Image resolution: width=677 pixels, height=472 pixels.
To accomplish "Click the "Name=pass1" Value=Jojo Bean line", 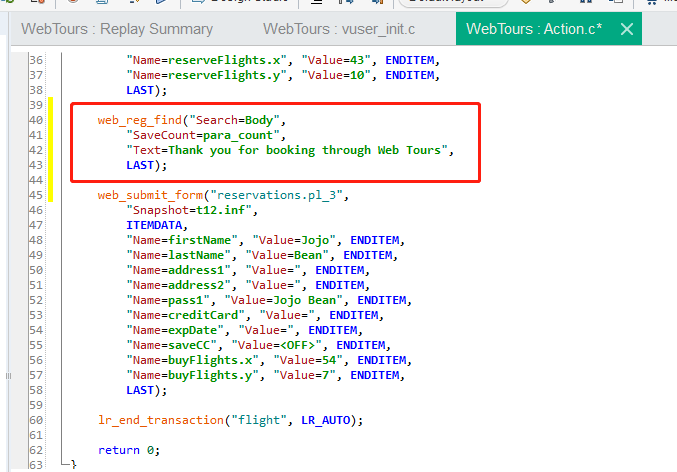I will 269,300.
